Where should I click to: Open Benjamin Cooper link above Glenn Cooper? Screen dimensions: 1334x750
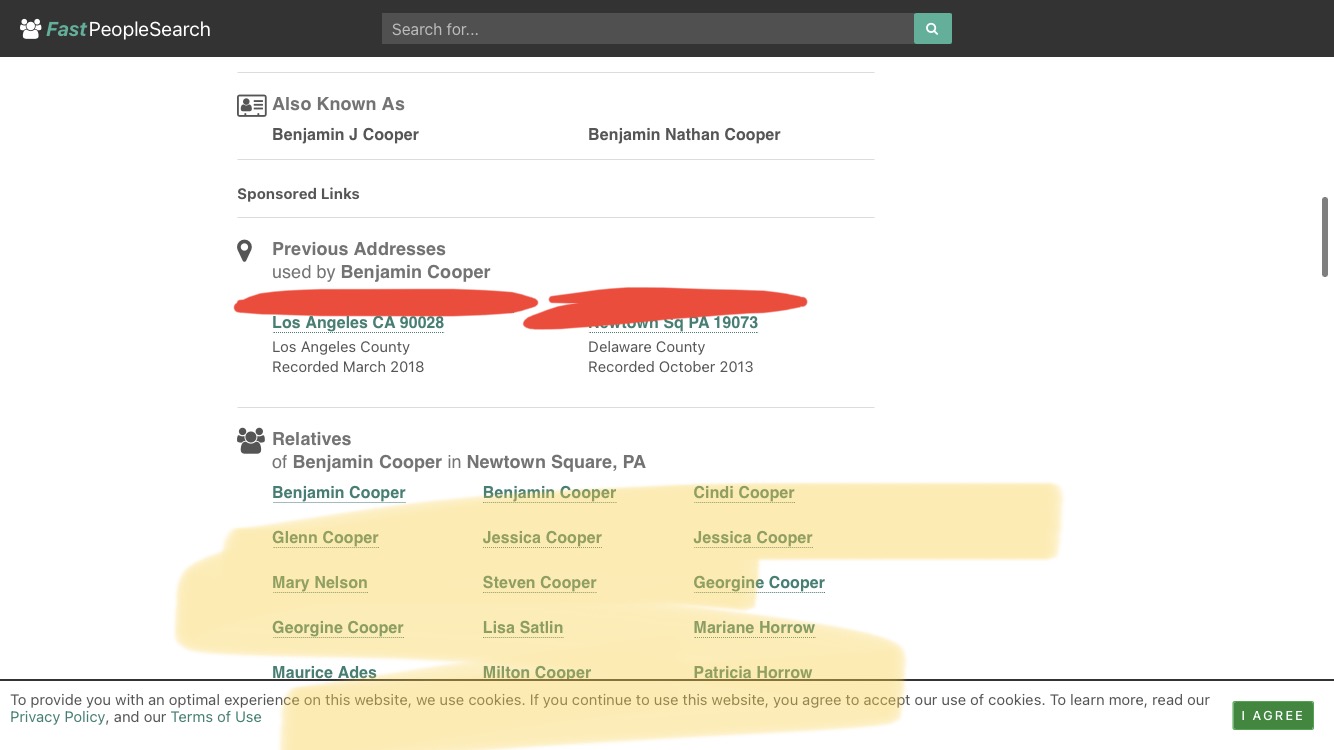tap(339, 493)
